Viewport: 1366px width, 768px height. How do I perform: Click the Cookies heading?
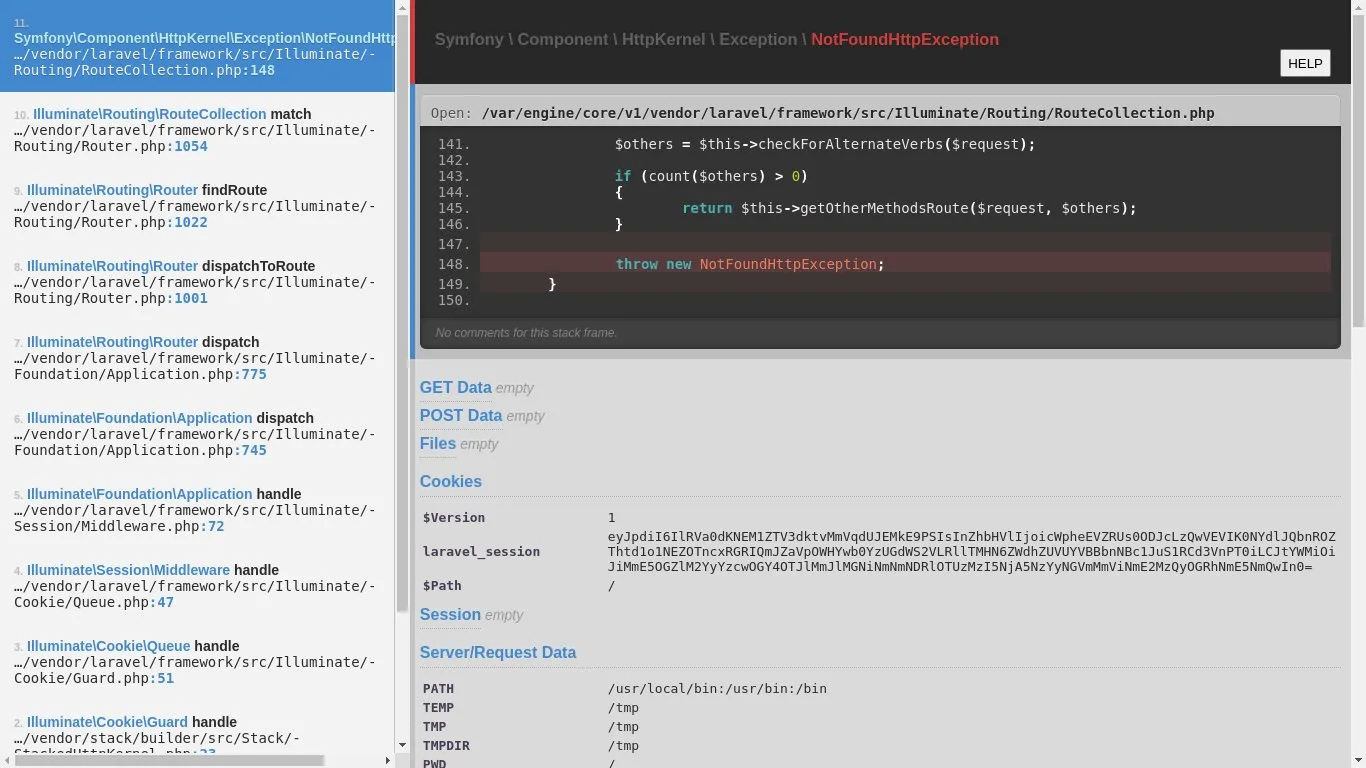pos(451,482)
